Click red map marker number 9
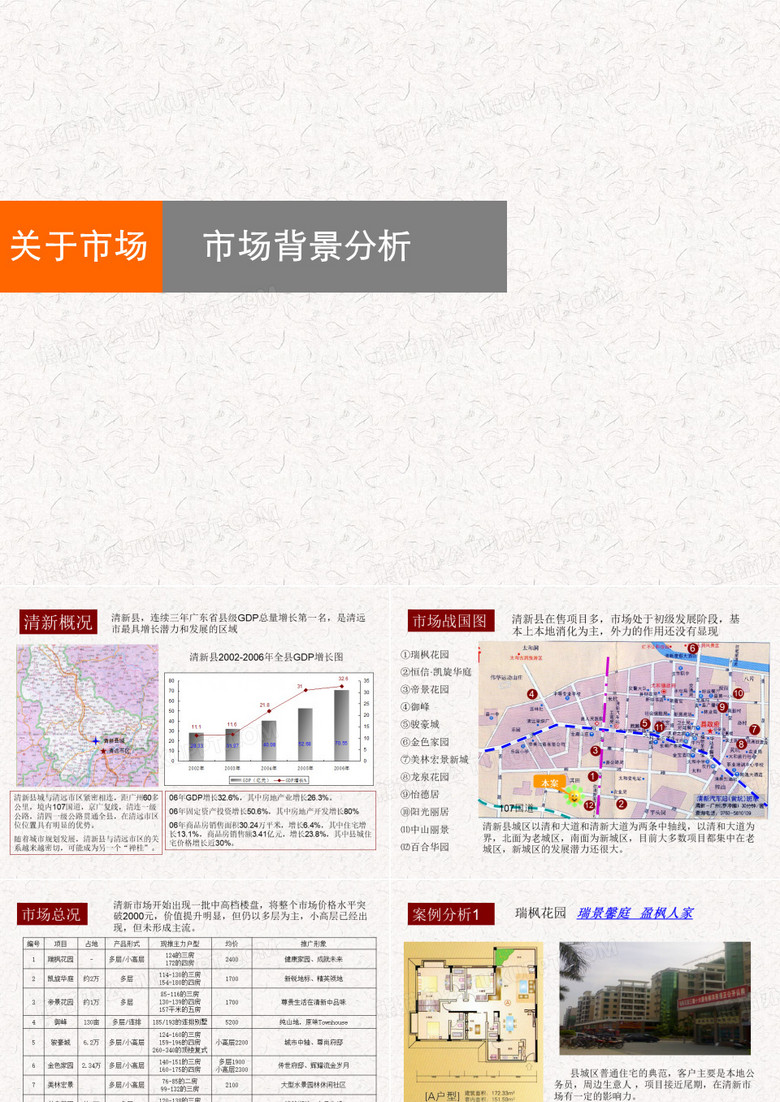780x1102 pixels. pos(722,707)
